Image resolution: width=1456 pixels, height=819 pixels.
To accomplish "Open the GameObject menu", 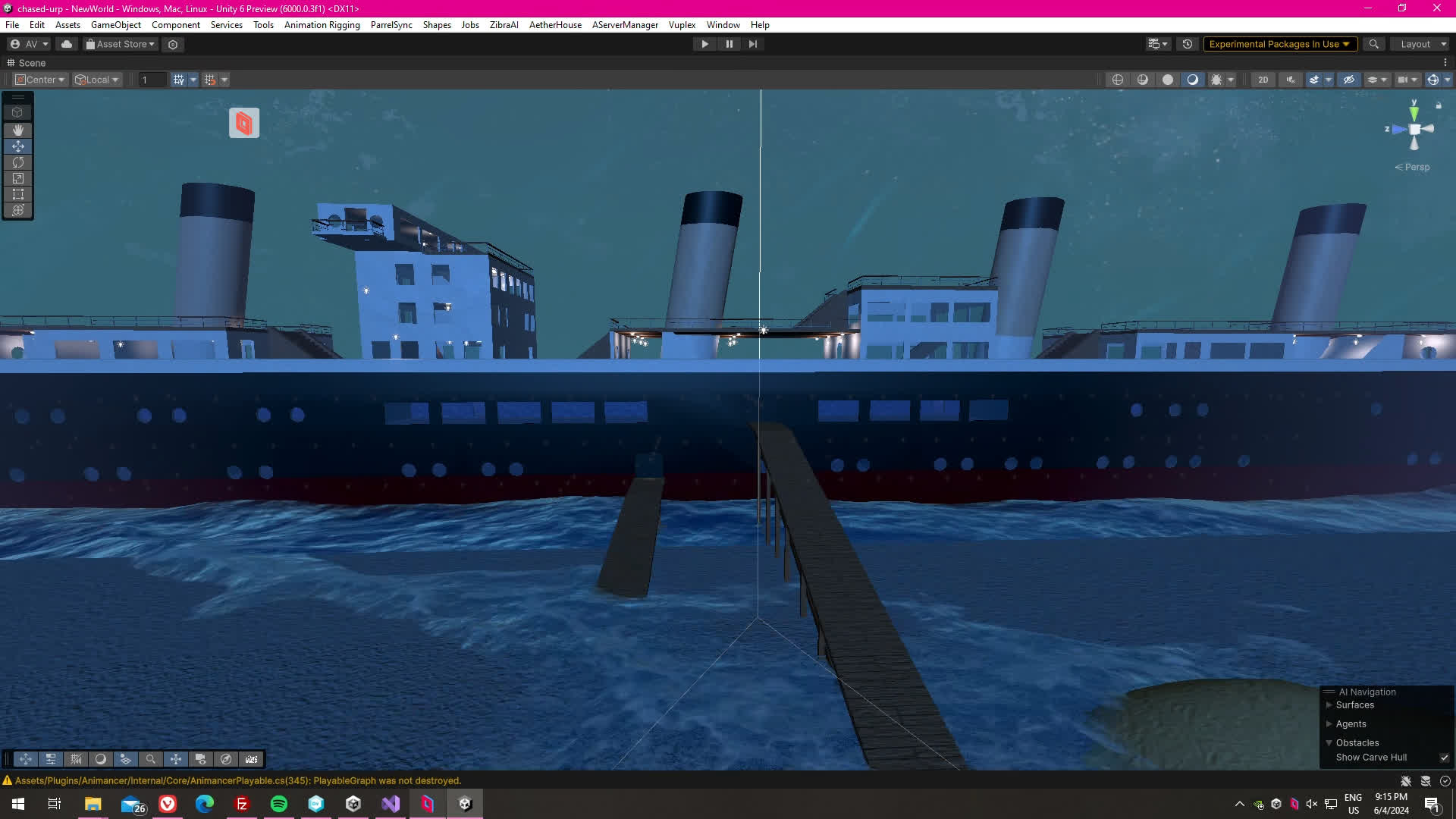I will (x=115, y=25).
